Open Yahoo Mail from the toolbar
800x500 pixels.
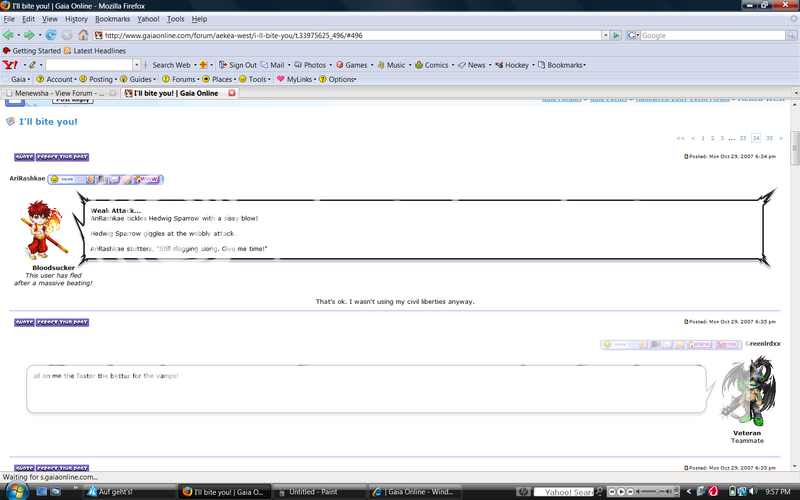(x=276, y=65)
